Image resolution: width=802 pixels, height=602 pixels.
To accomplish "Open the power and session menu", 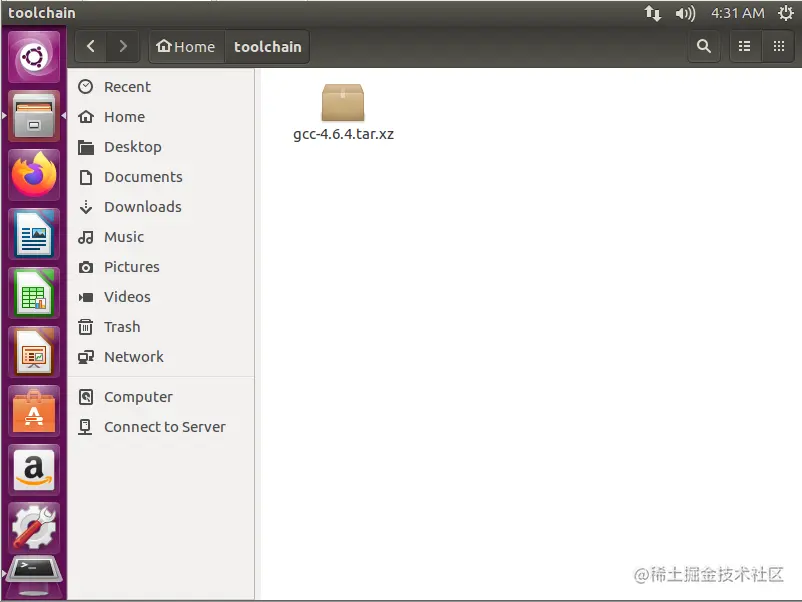I will [786, 13].
